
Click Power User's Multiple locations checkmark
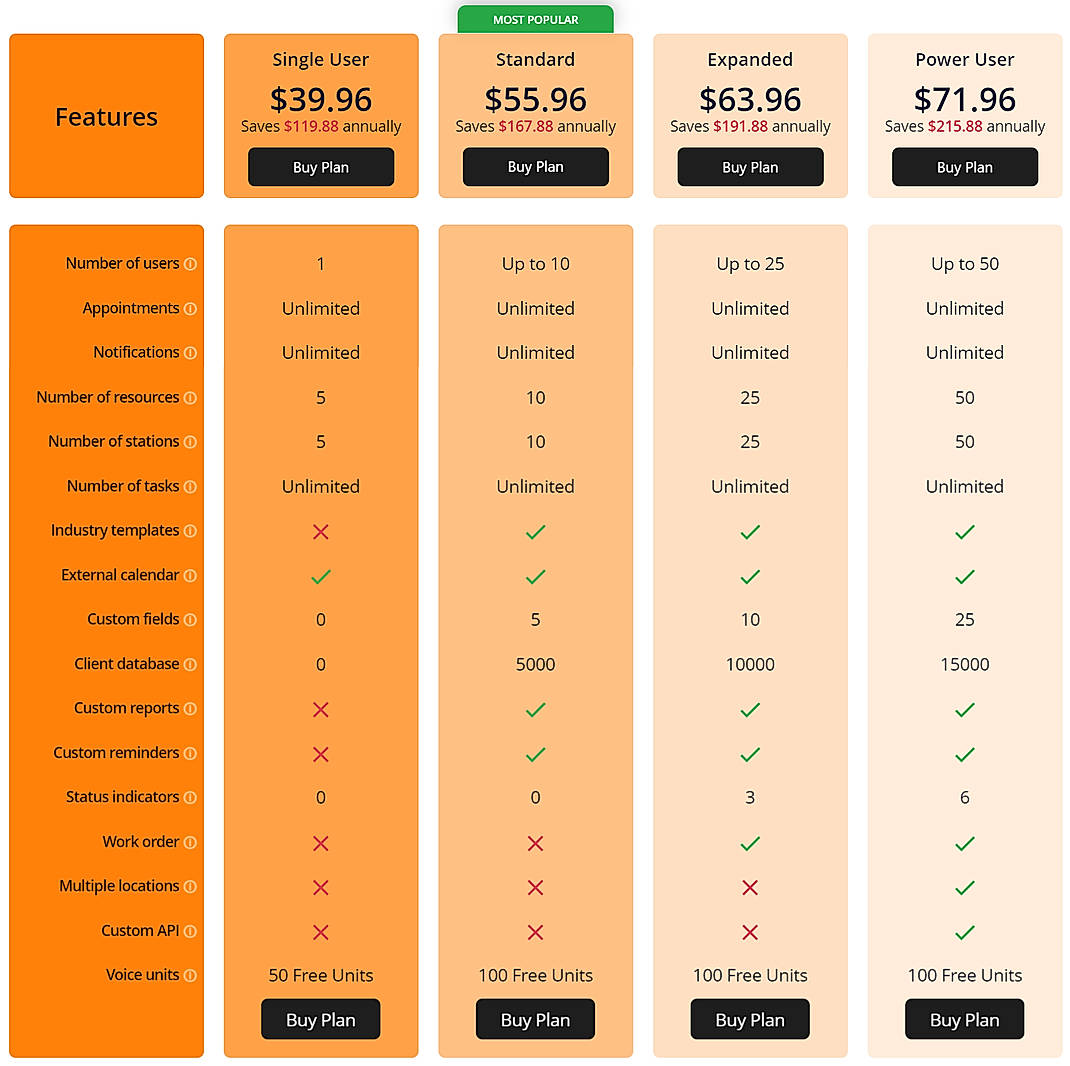(x=964, y=888)
